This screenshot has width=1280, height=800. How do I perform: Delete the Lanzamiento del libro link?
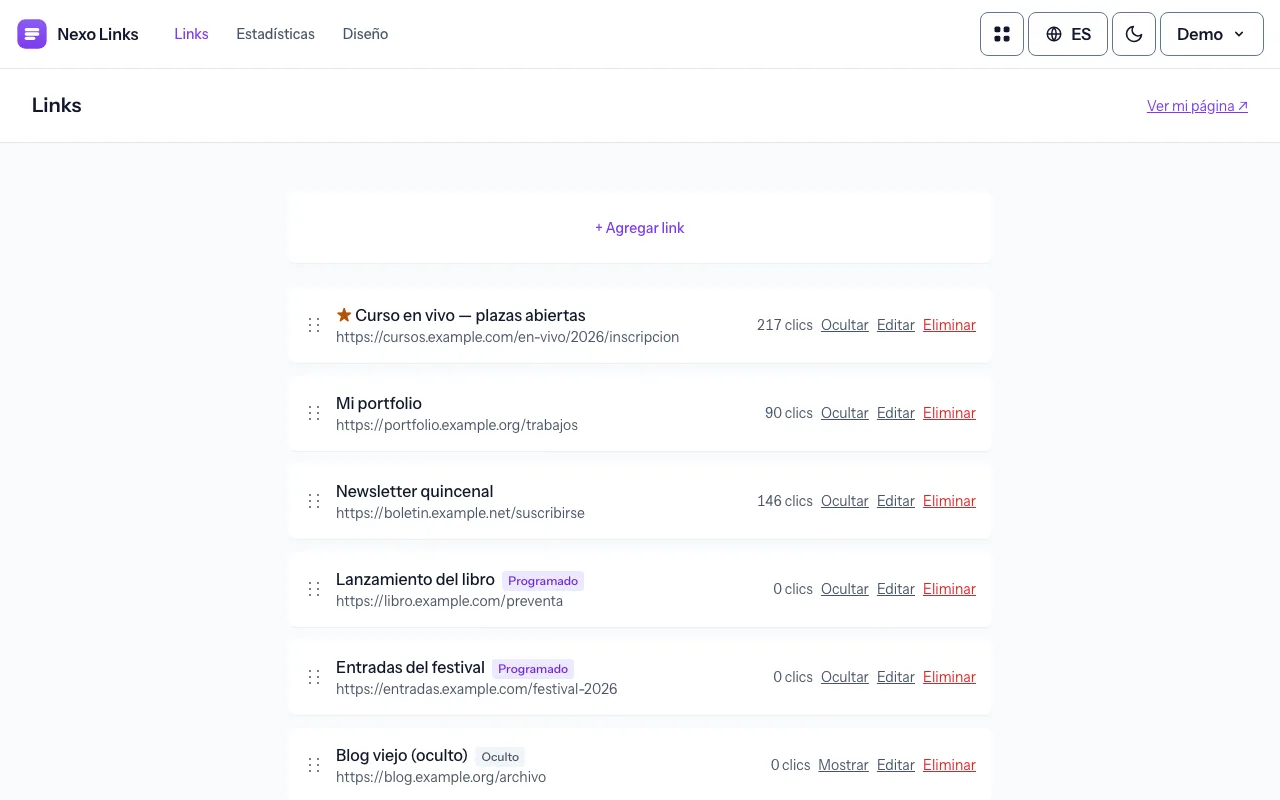point(949,589)
